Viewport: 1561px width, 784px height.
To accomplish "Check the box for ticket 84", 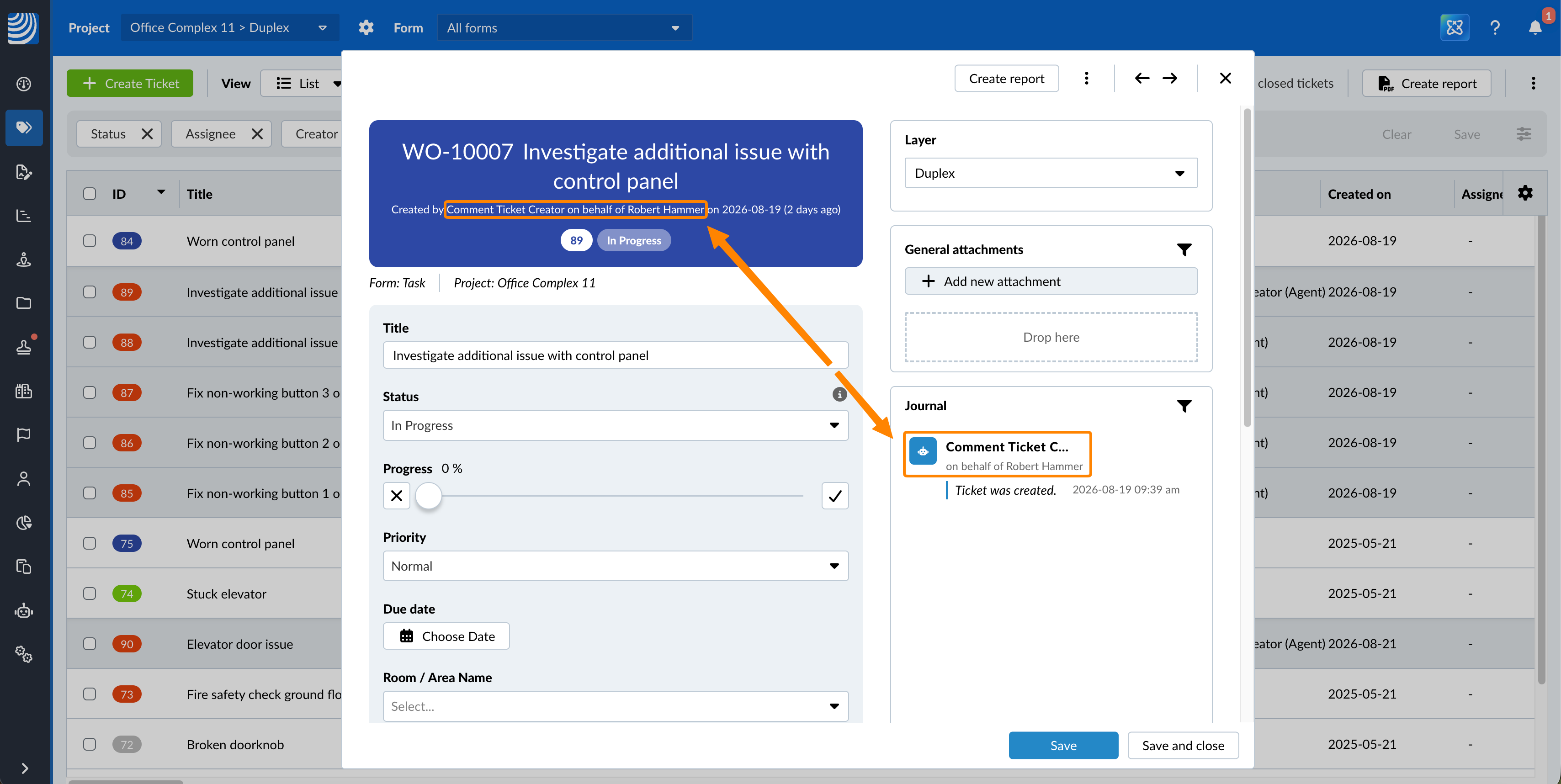I will [90, 241].
